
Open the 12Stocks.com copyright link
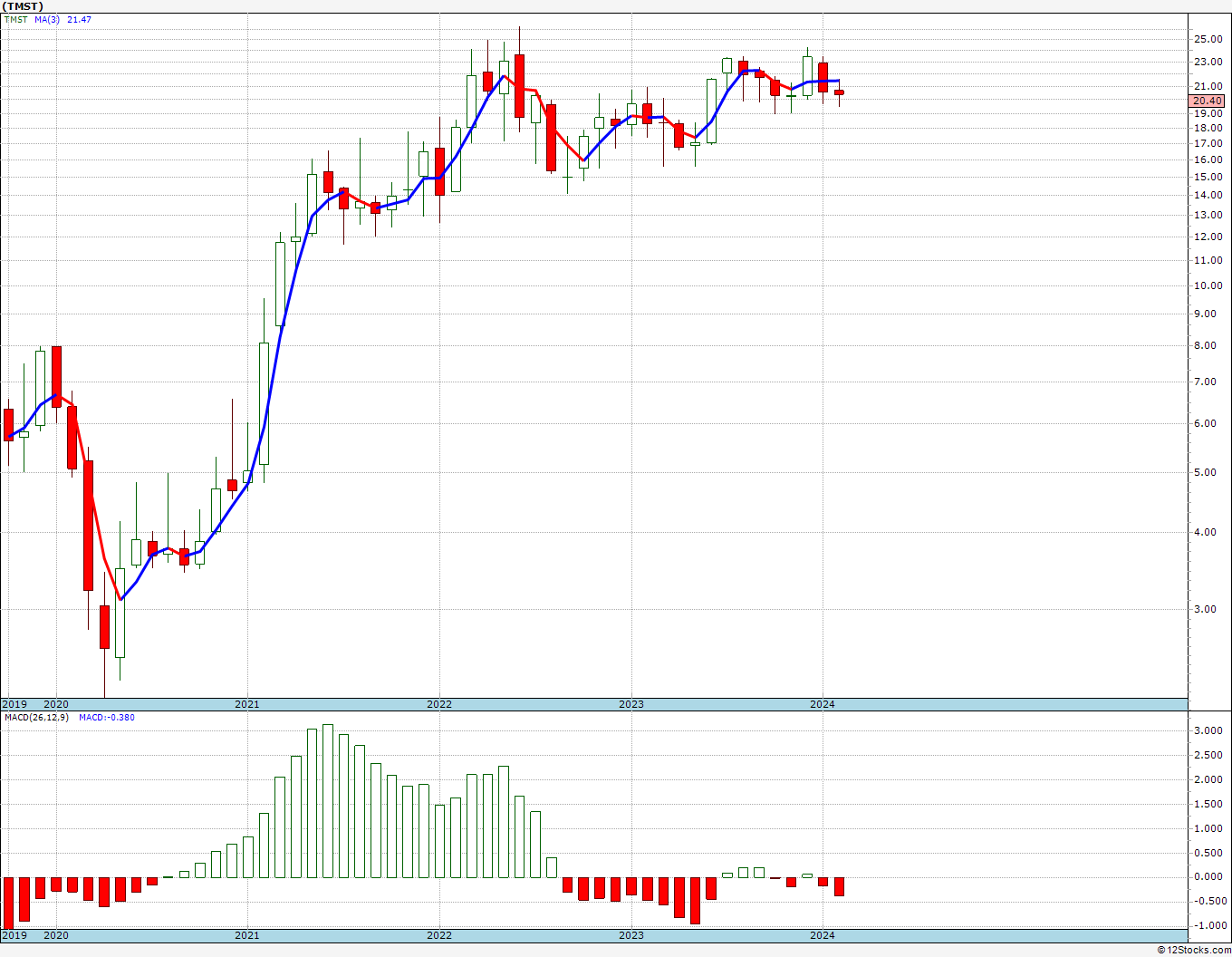(1194, 950)
